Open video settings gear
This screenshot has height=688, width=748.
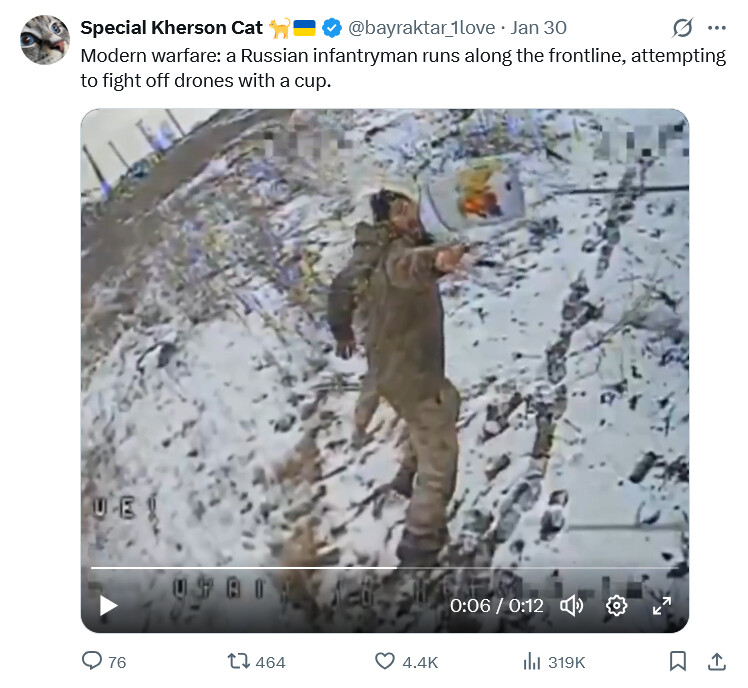pyautogui.click(x=616, y=605)
